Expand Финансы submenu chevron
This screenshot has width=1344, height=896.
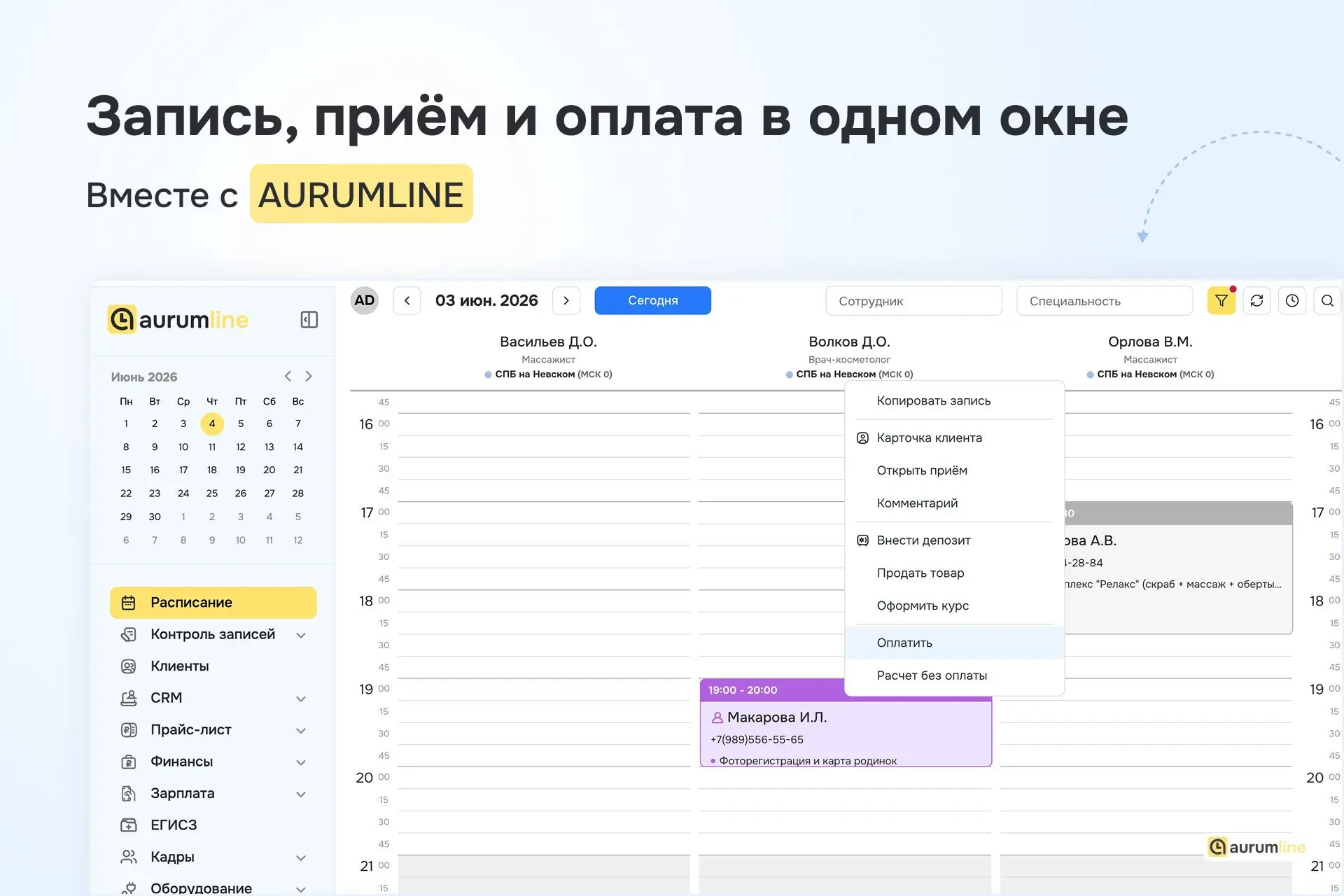[301, 762]
